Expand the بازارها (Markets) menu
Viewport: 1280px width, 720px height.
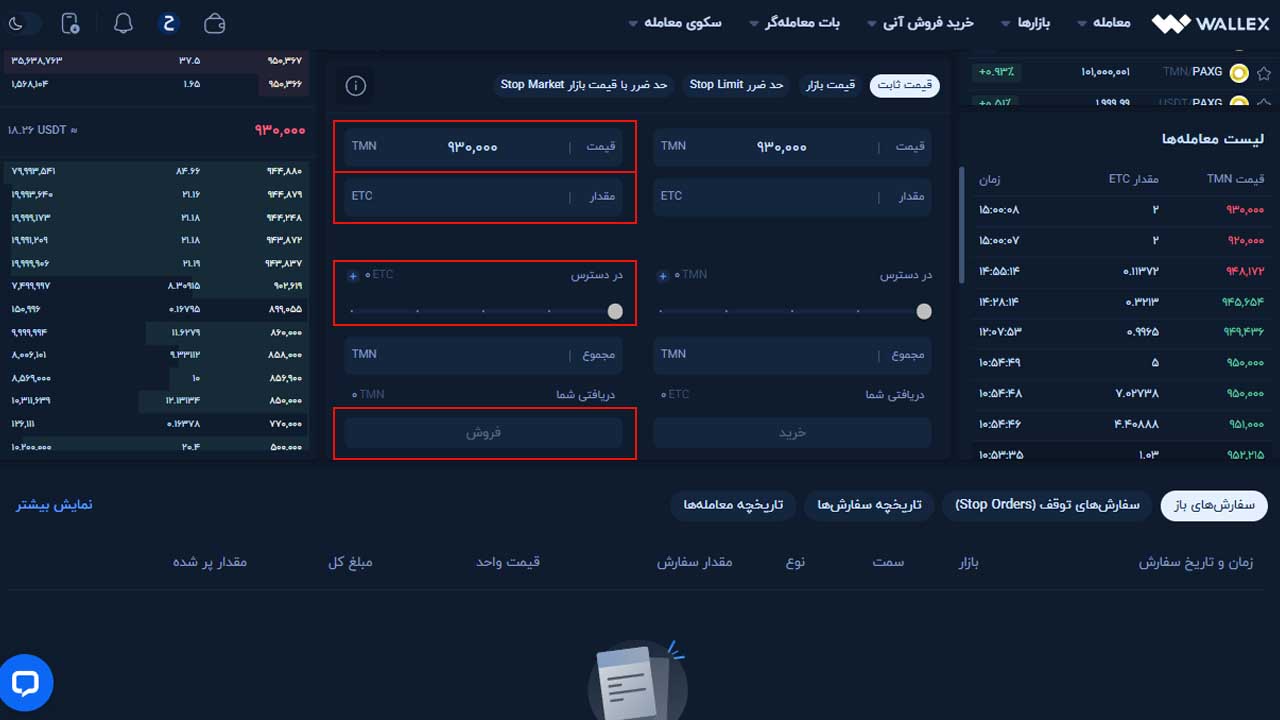coord(1026,22)
